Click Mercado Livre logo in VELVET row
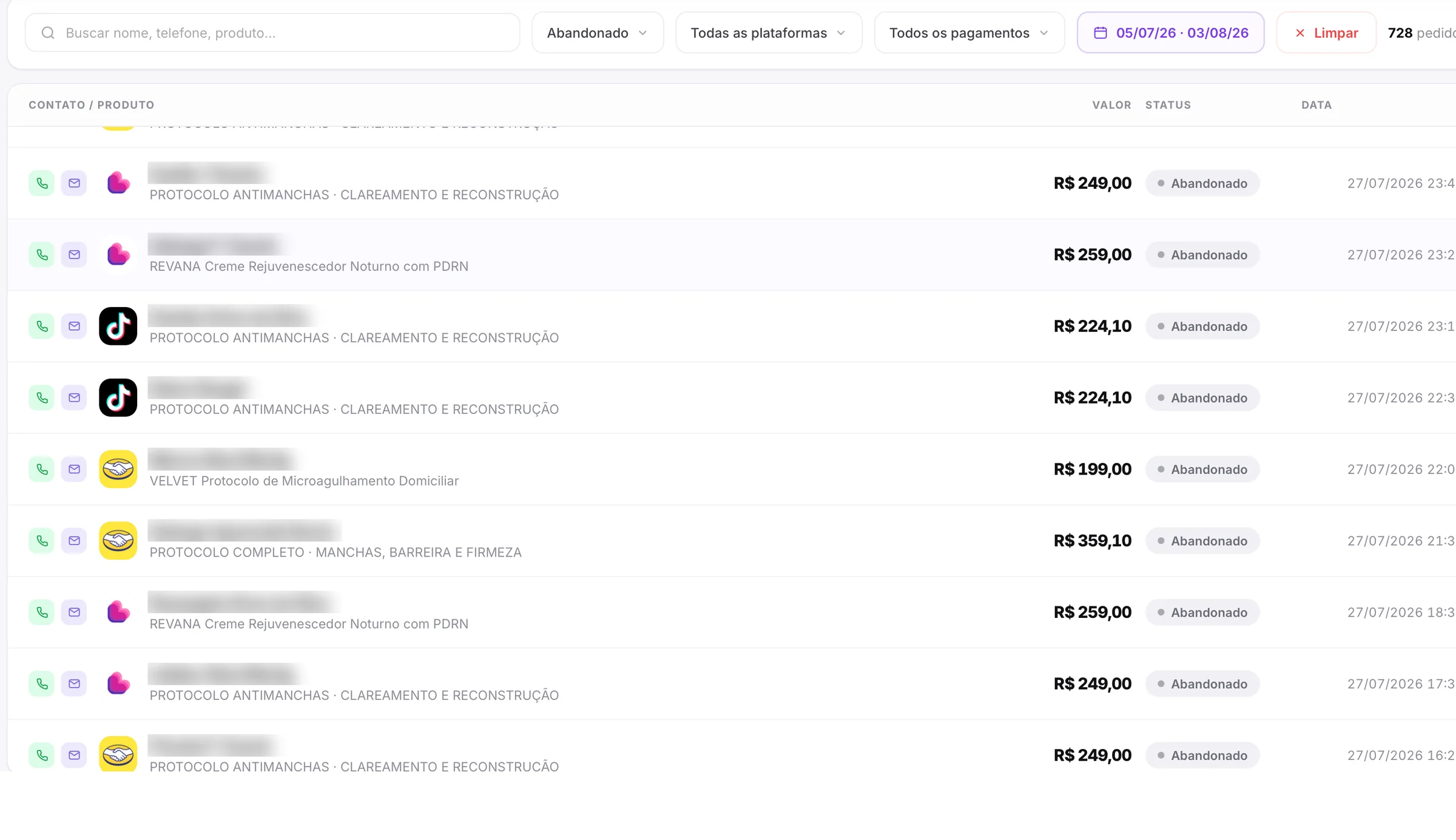Viewport: 1456px width, 840px height. 118,469
